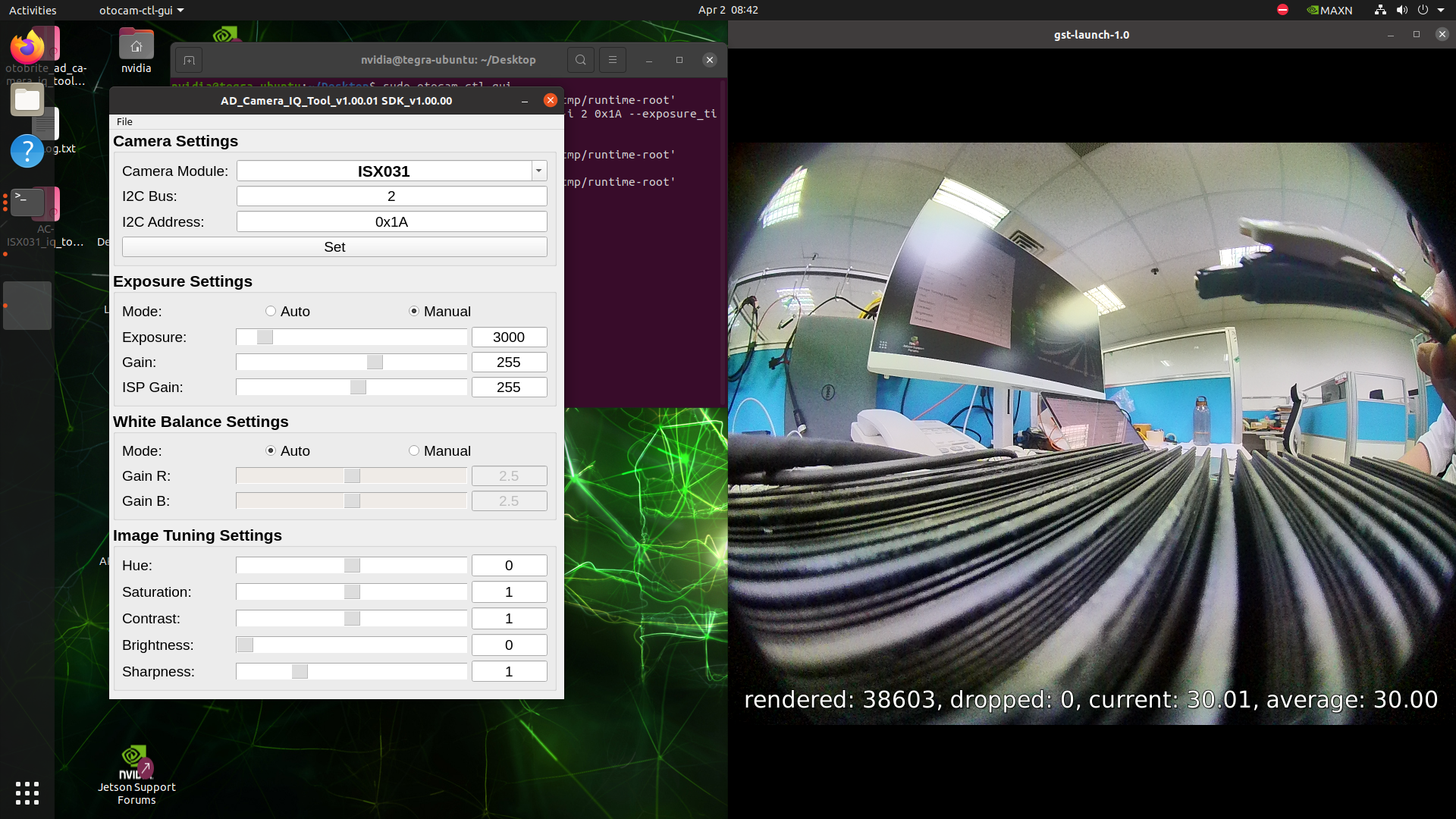Image resolution: width=1456 pixels, height=819 pixels.
Task: Click terminal new tab icon
Action: [x=190, y=60]
